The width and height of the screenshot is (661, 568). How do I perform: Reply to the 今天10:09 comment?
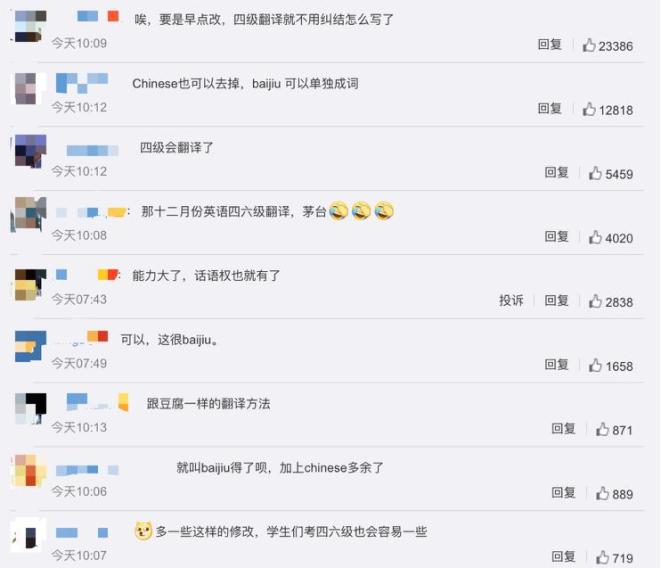coord(550,44)
